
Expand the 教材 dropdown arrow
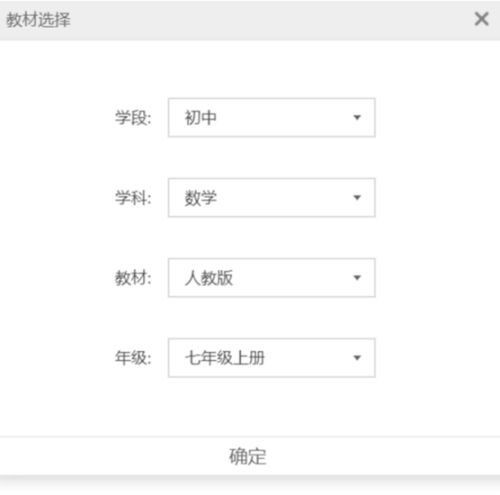(x=357, y=278)
